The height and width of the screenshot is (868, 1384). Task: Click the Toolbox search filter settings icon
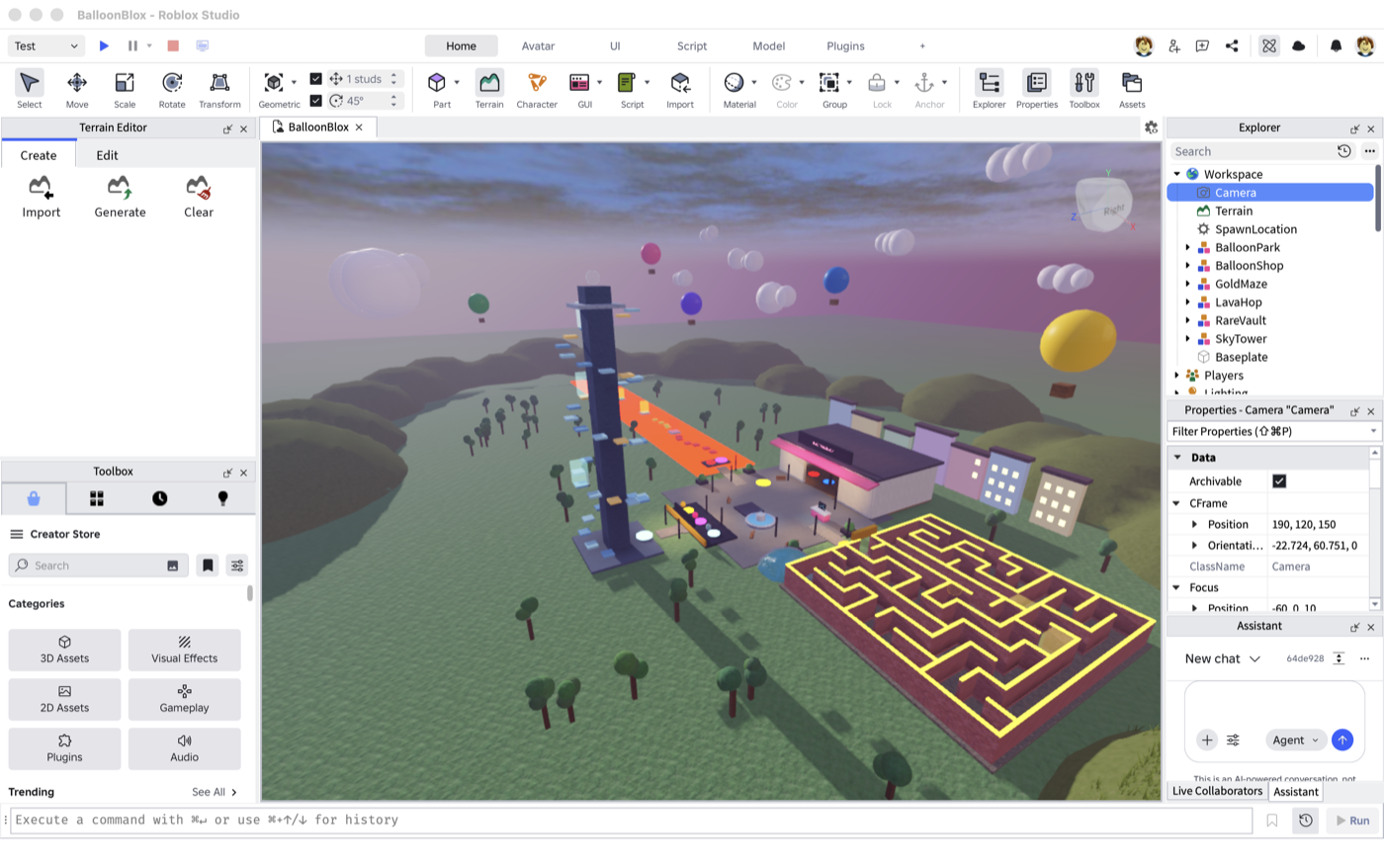[237, 565]
